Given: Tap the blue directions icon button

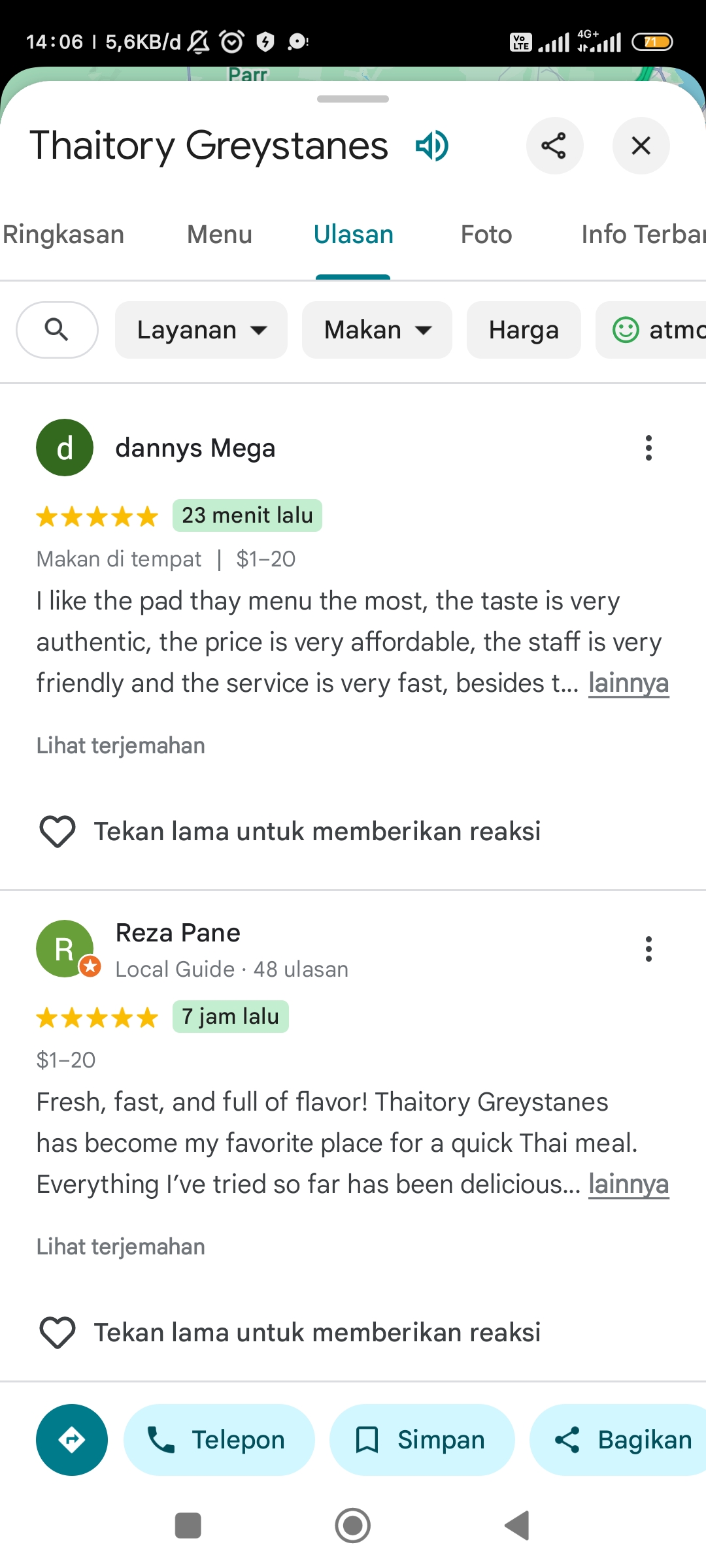Looking at the screenshot, I should (x=72, y=1440).
